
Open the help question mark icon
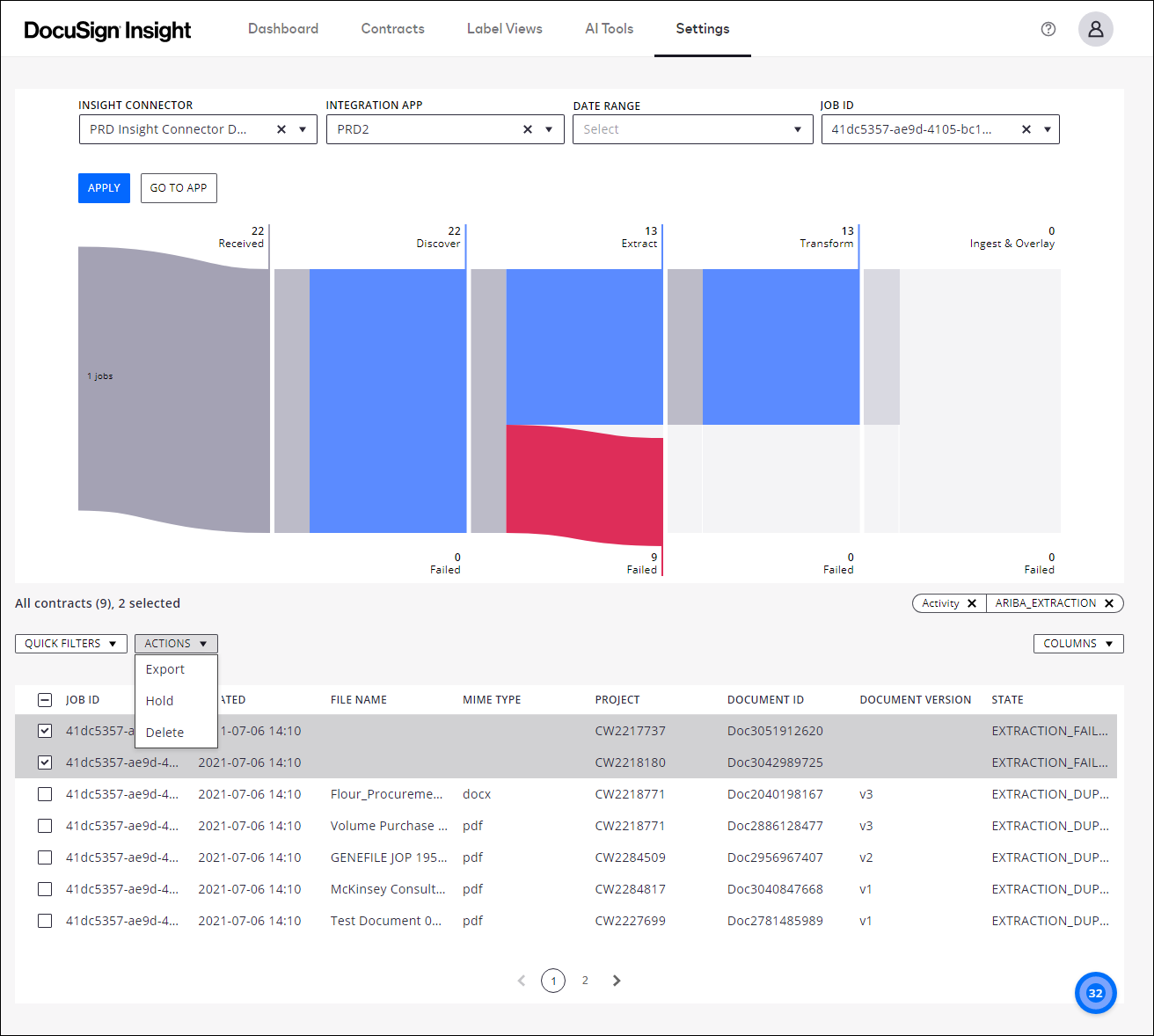coord(1048,28)
